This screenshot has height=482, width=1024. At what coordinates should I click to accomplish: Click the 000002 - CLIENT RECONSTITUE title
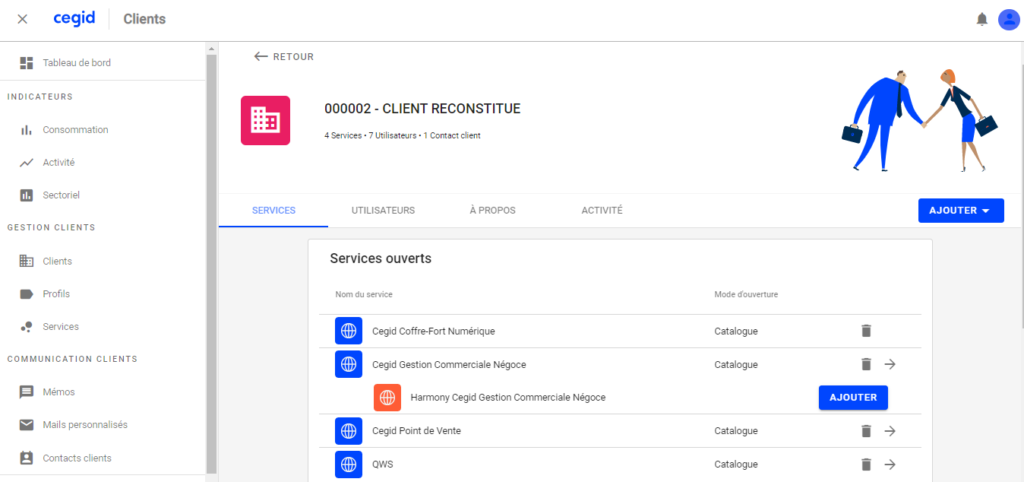tap(423, 109)
